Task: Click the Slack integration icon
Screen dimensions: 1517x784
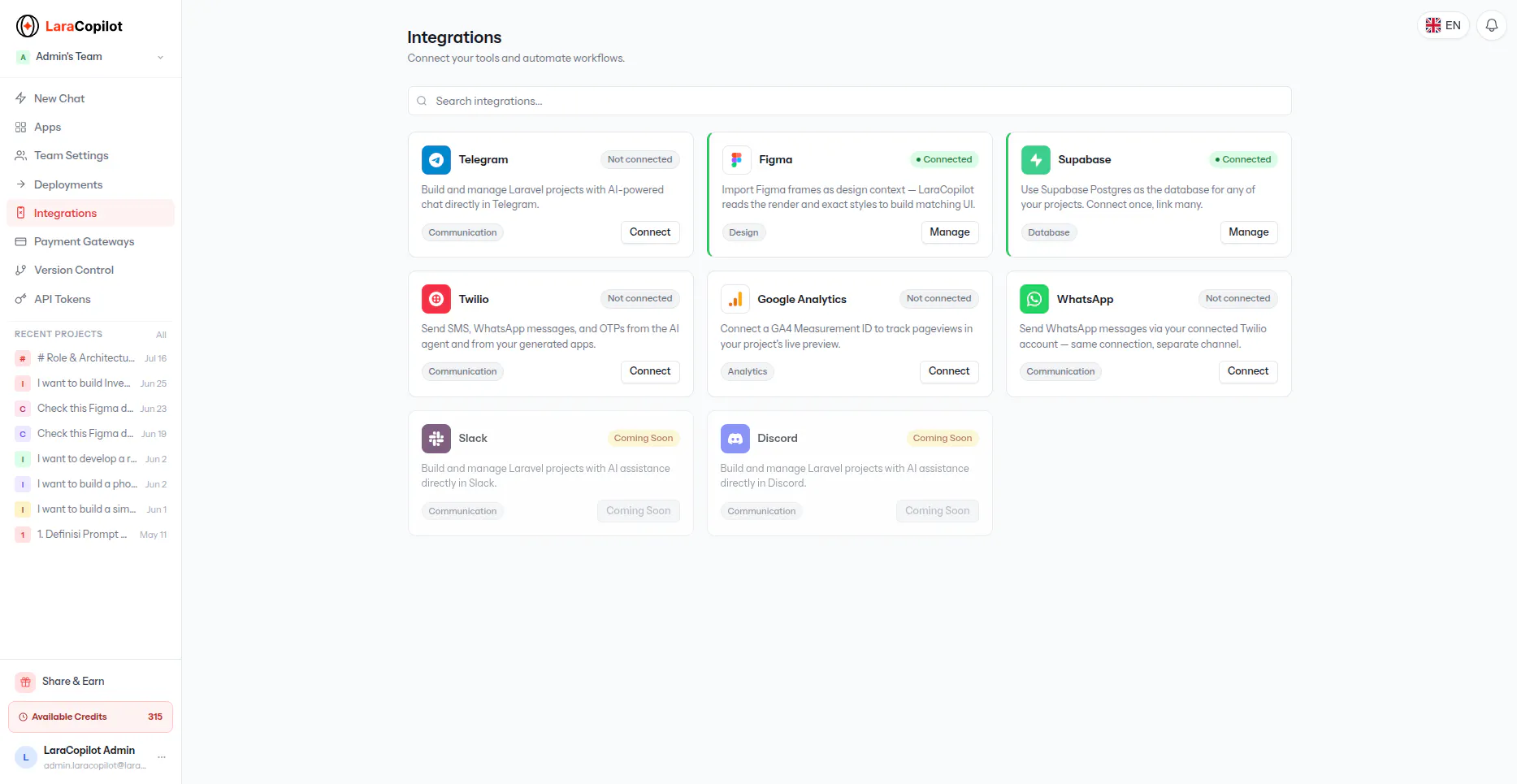Action: click(x=436, y=439)
